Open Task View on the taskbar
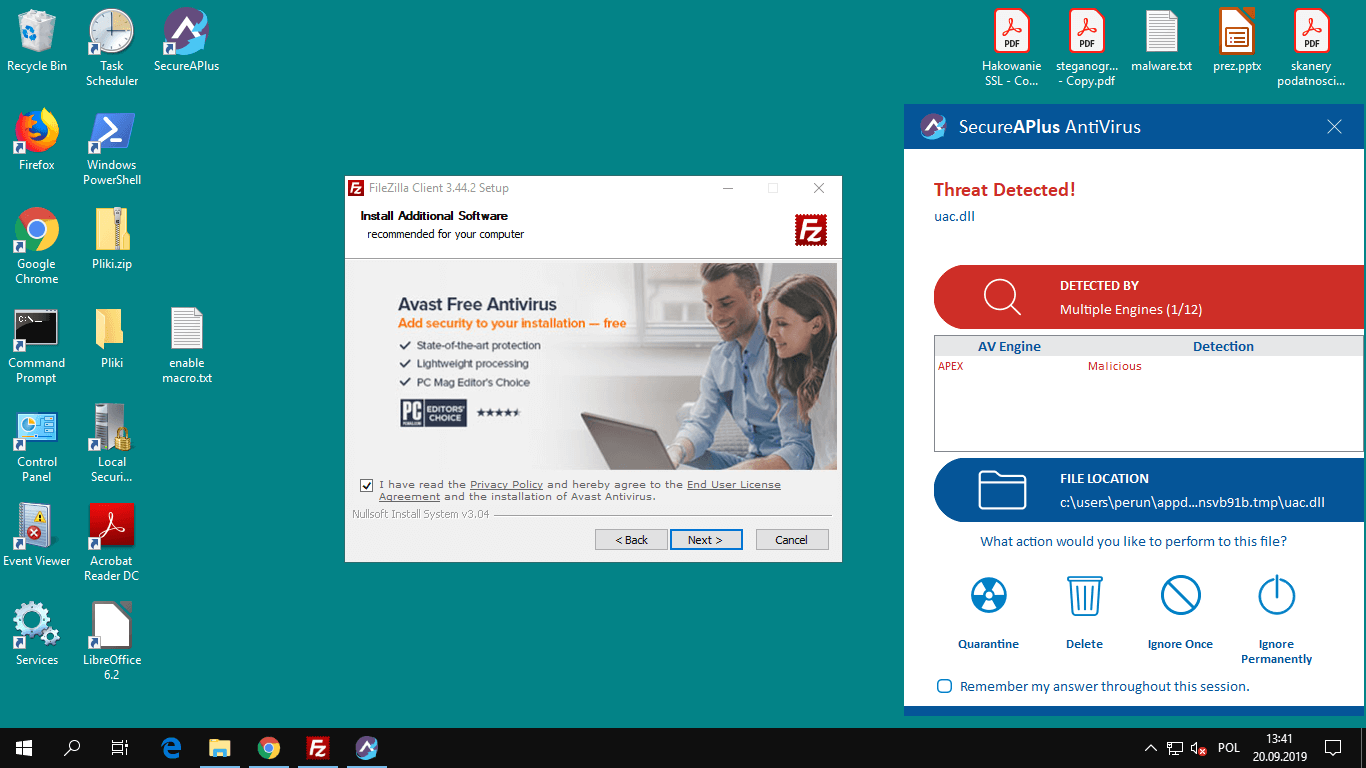Image resolution: width=1366 pixels, height=768 pixels. [x=120, y=747]
